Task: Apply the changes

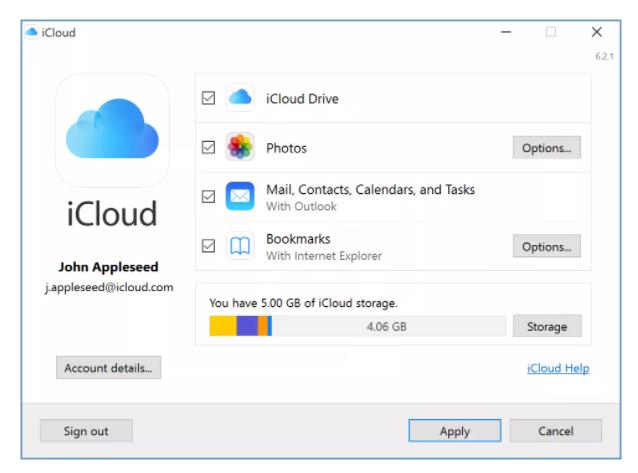Action: [x=454, y=431]
